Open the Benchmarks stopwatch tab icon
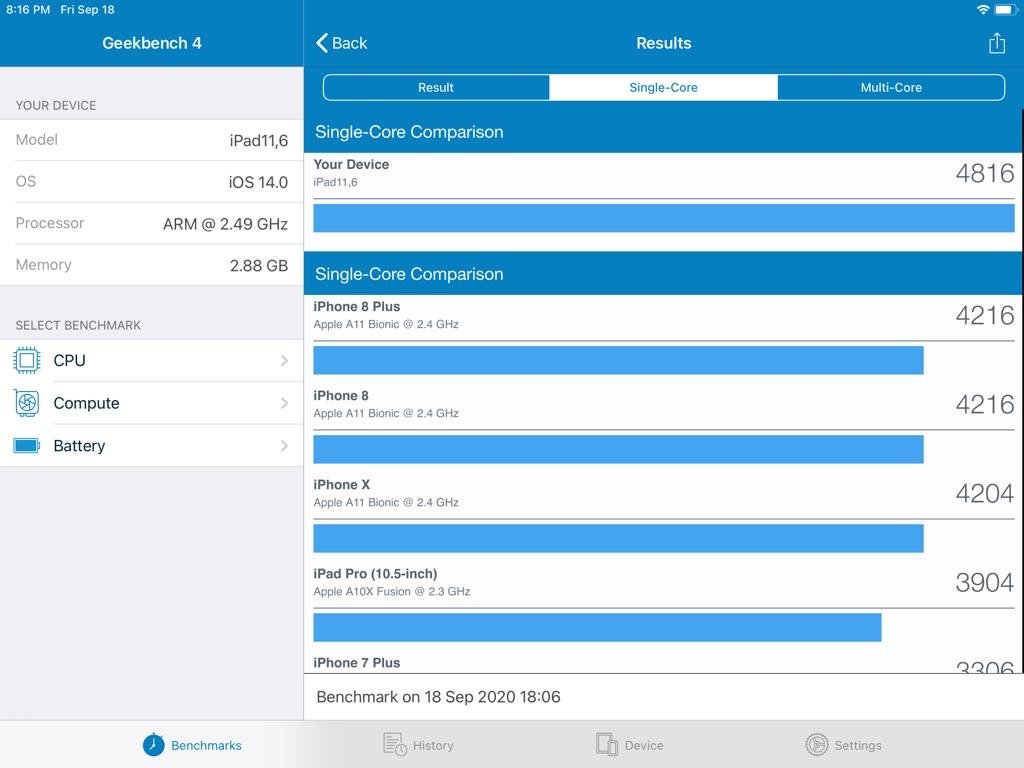Image resolution: width=1024 pixels, height=768 pixels. point(153,744)
